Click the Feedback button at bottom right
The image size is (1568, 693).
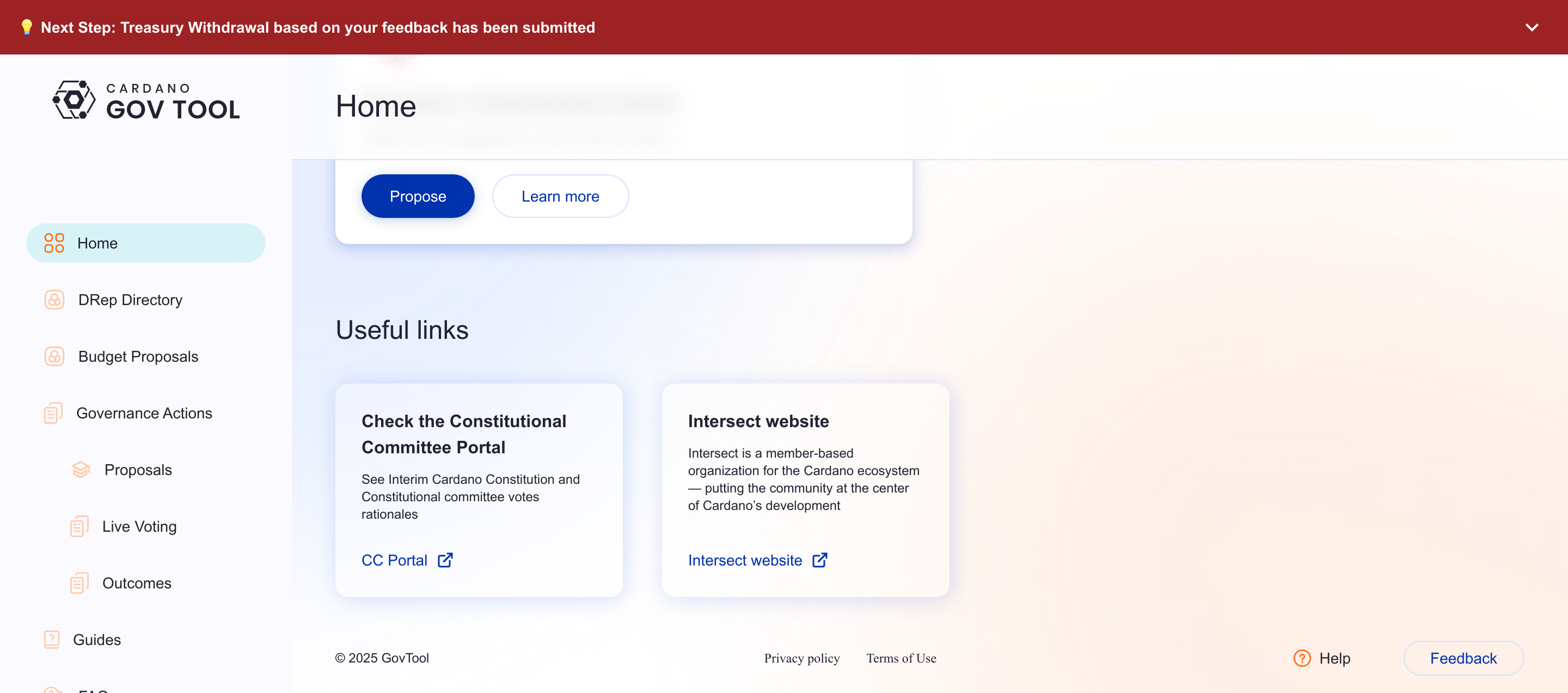tap(1463, 658)
